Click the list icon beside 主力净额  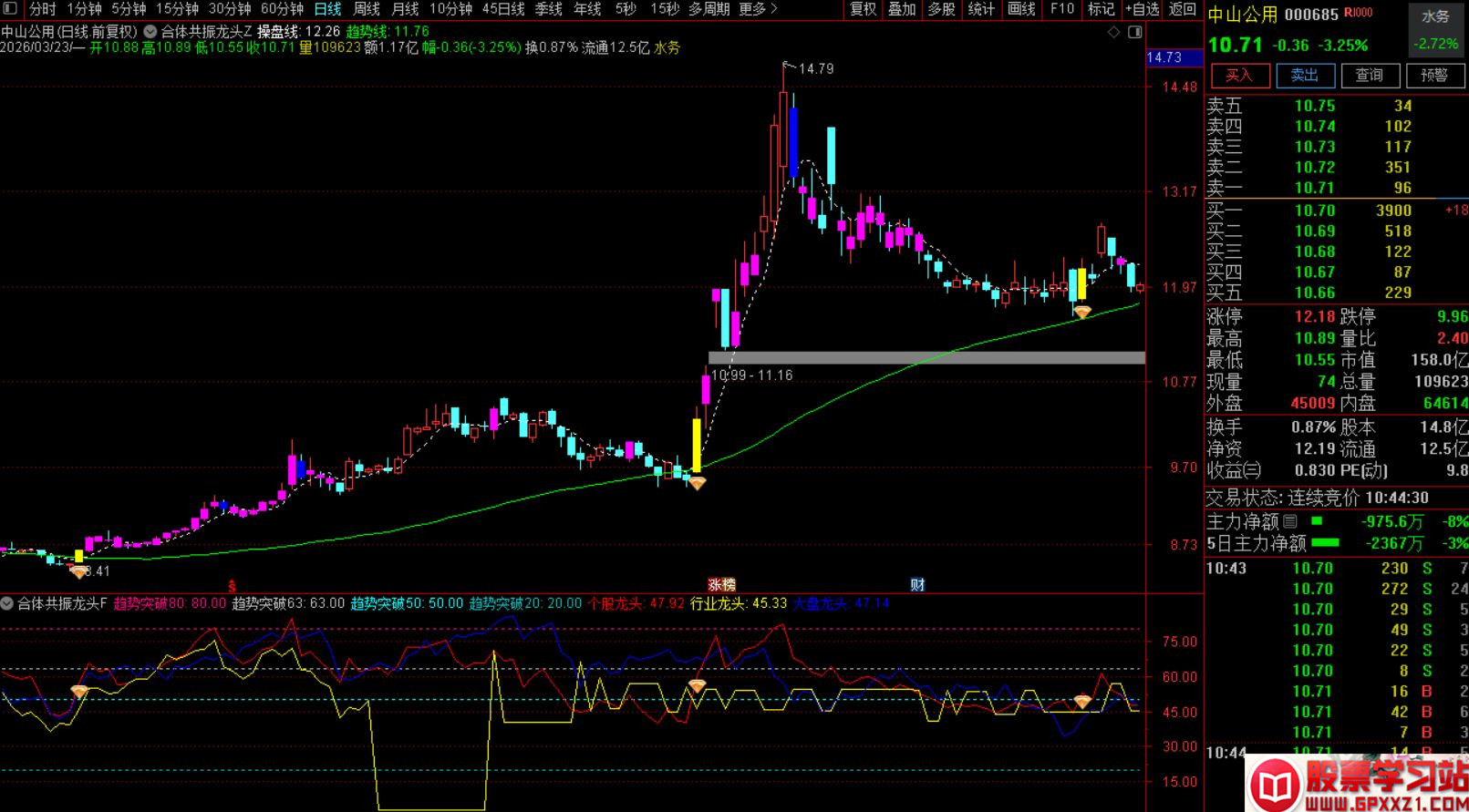[1290, 521]
